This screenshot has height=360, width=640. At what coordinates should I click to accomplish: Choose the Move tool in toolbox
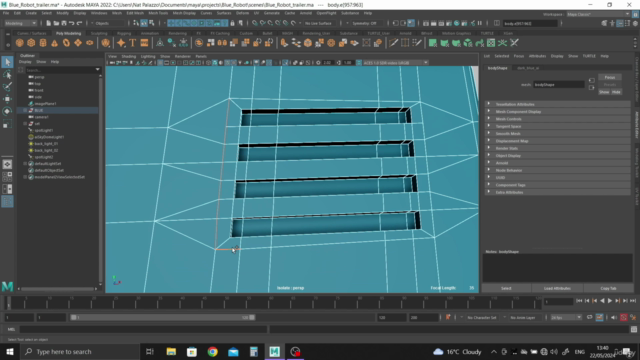7,99
